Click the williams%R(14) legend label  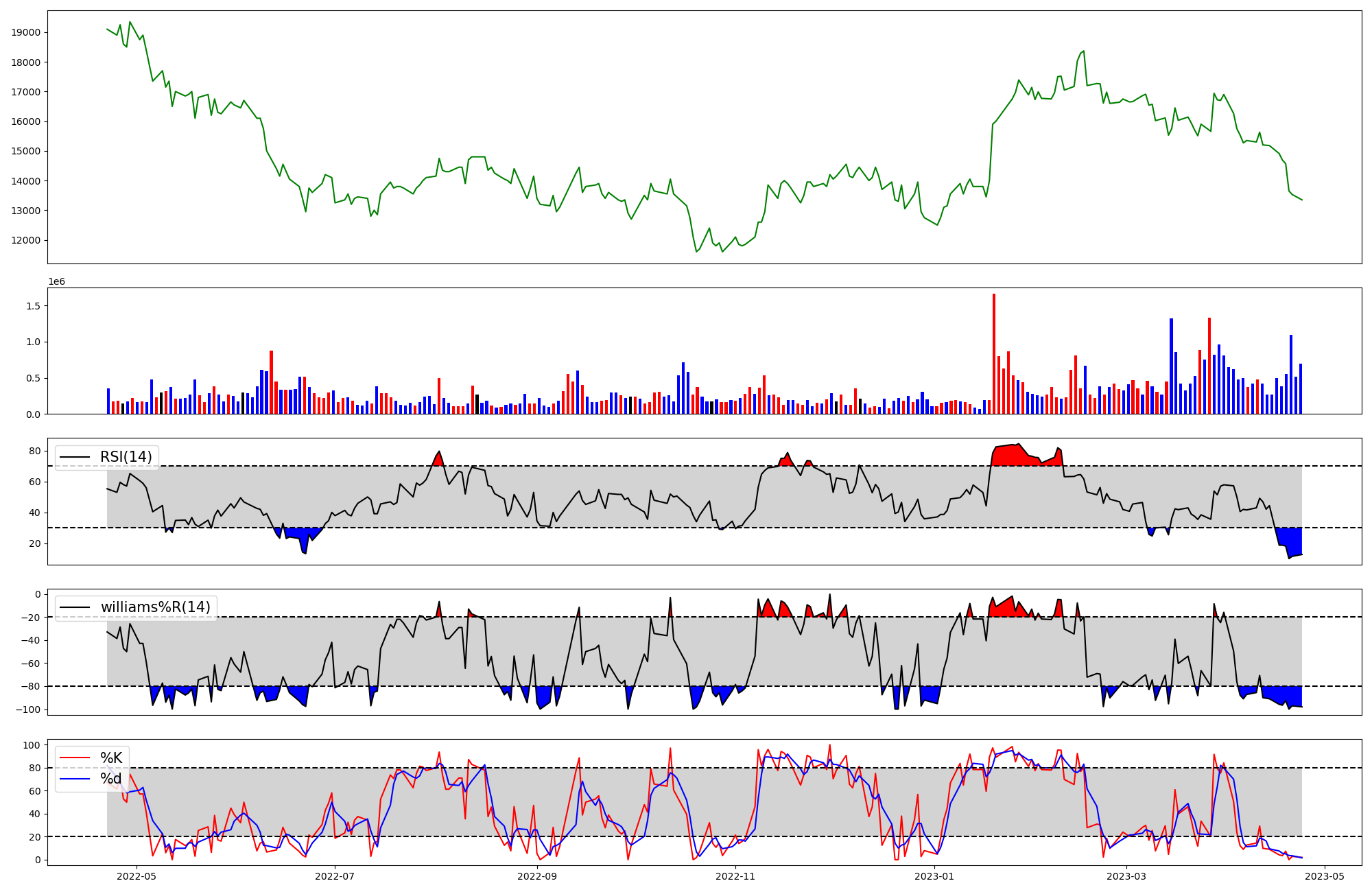(x=156, y=607)
